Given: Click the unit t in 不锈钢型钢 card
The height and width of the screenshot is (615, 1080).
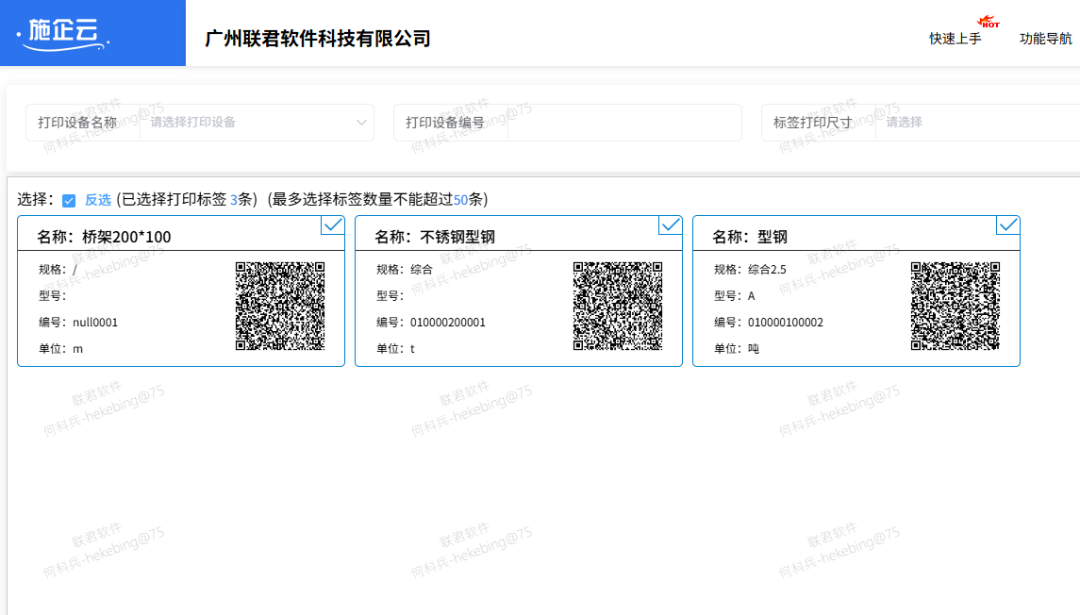Looking at the screenshot, I should pos(413,349).
